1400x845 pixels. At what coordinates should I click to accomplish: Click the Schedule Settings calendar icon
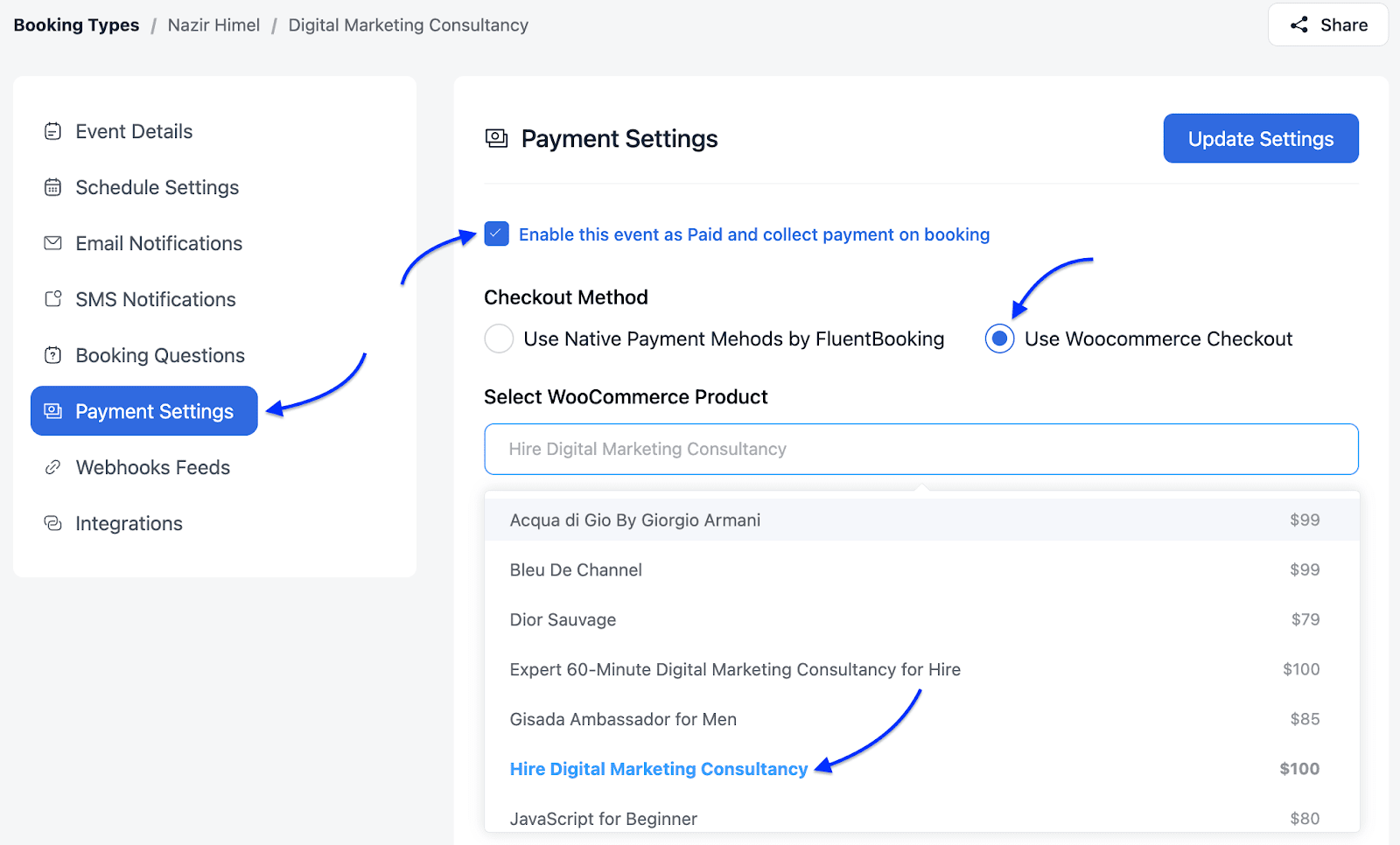pos(52,187)
